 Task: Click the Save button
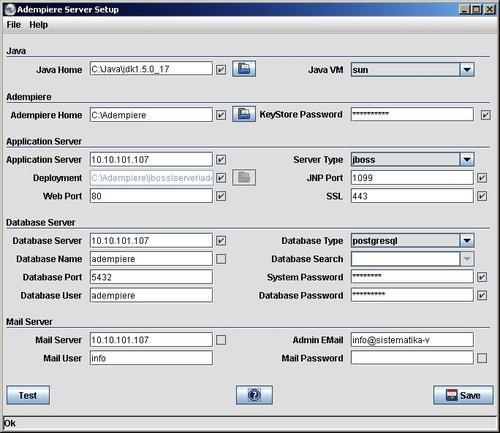point(463,395)
